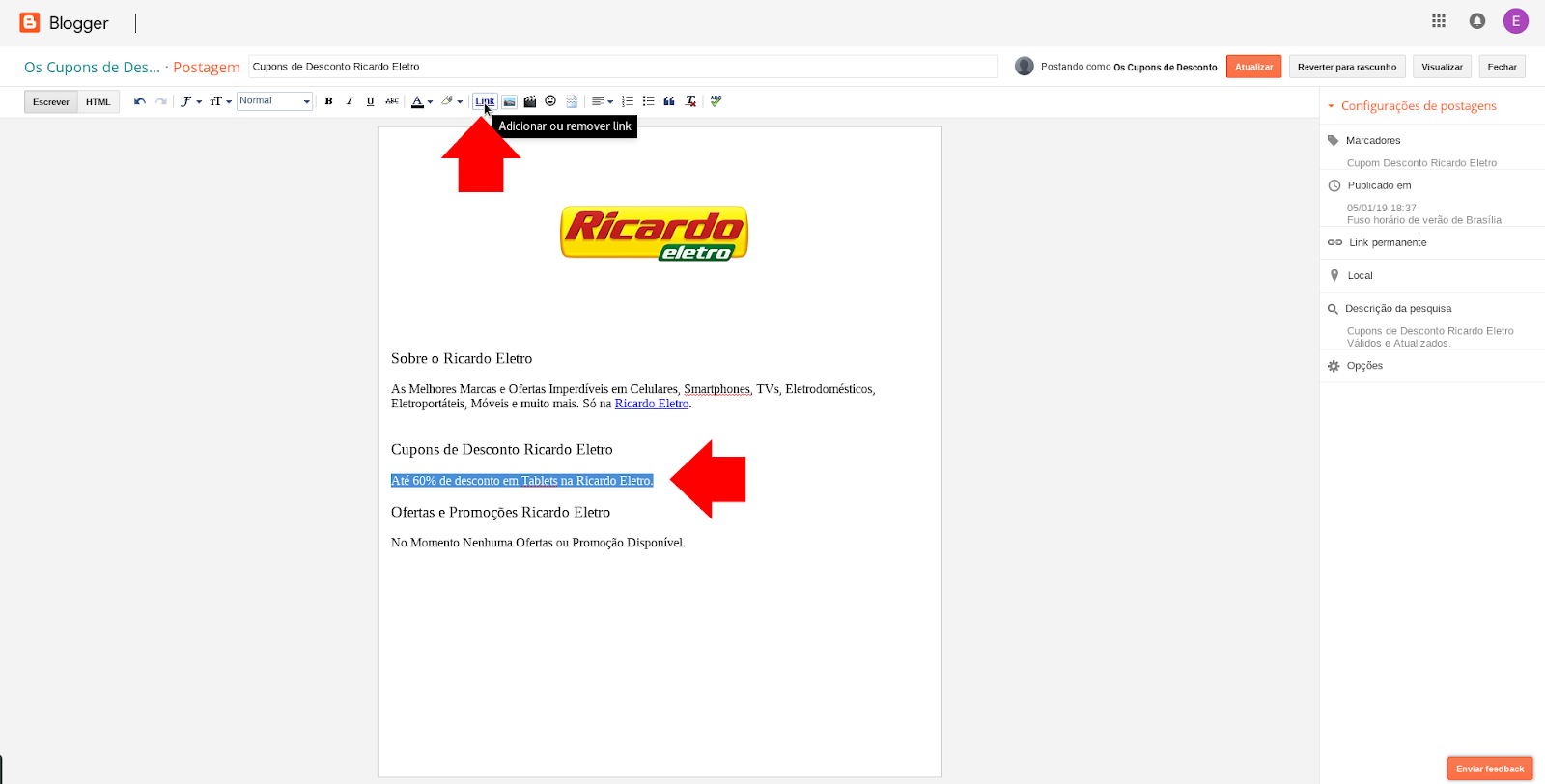Click the Ricardo Eletro logo image

(x=655, y=233)
